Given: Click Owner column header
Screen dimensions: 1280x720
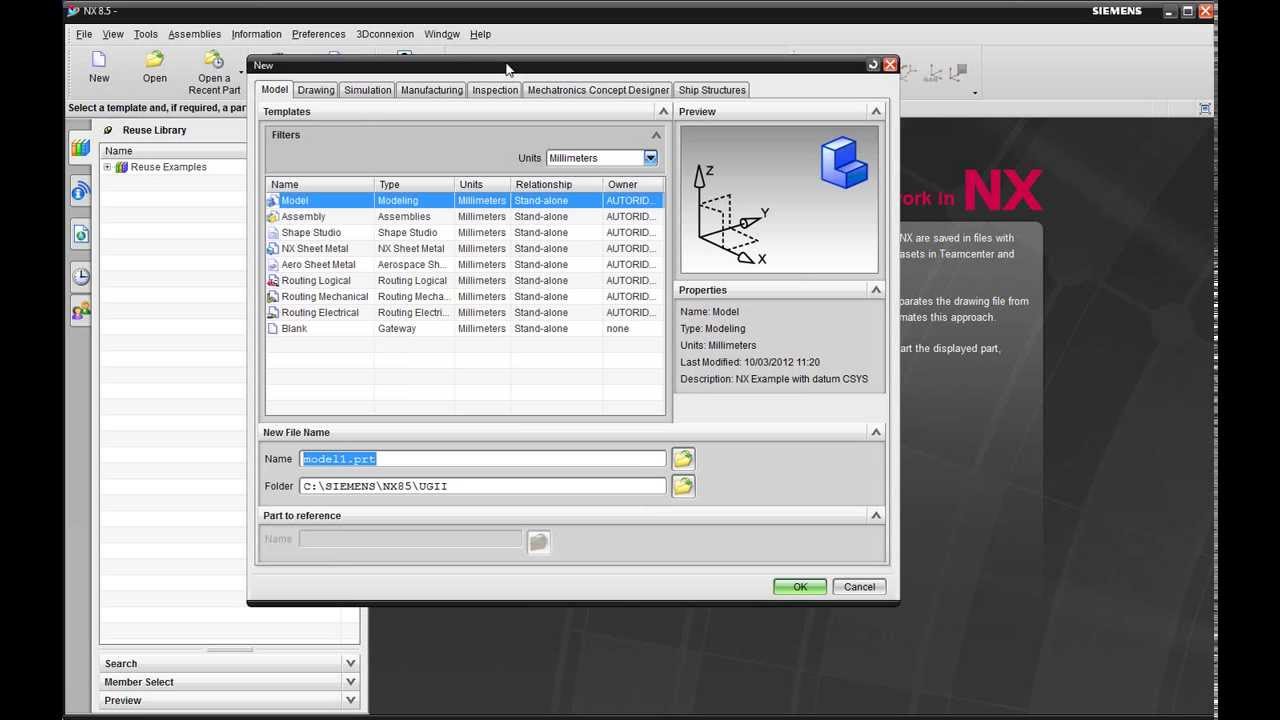Looking at the screenshot, I should pos(633,185).
